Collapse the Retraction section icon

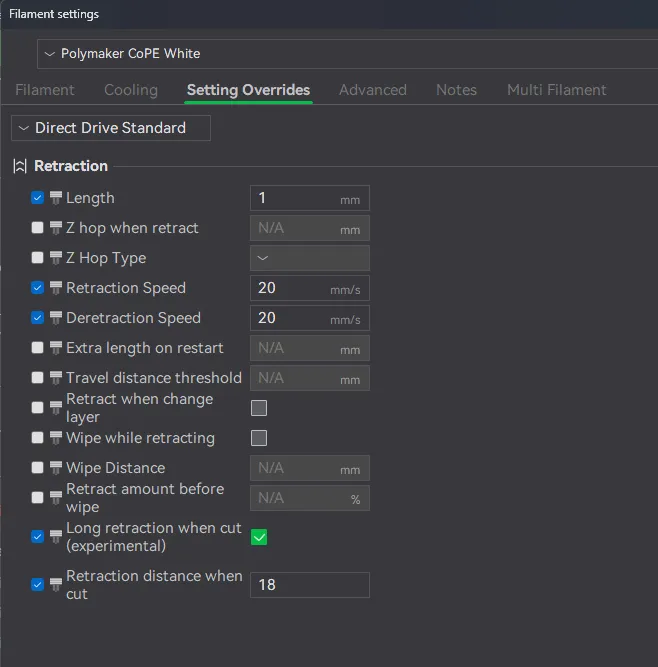(x=20, y=166)
